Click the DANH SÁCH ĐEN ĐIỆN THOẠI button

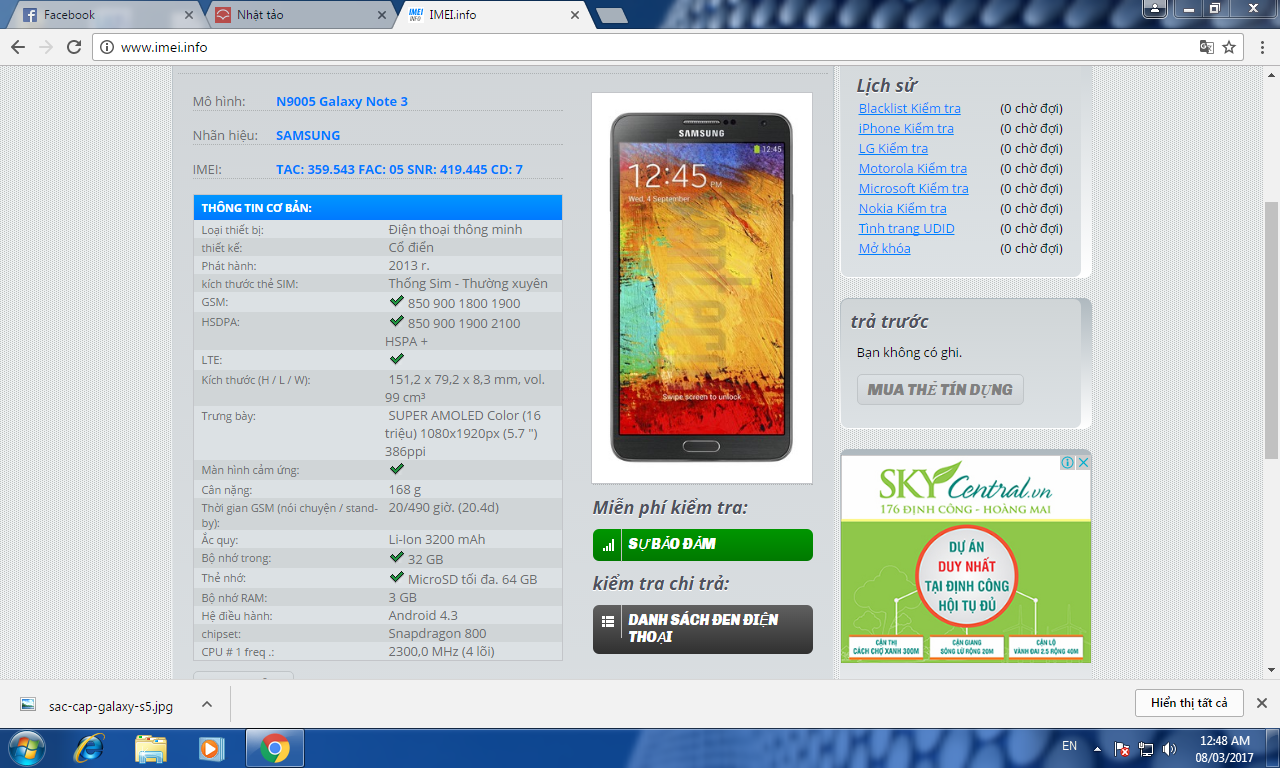click(x=702, y=629)
